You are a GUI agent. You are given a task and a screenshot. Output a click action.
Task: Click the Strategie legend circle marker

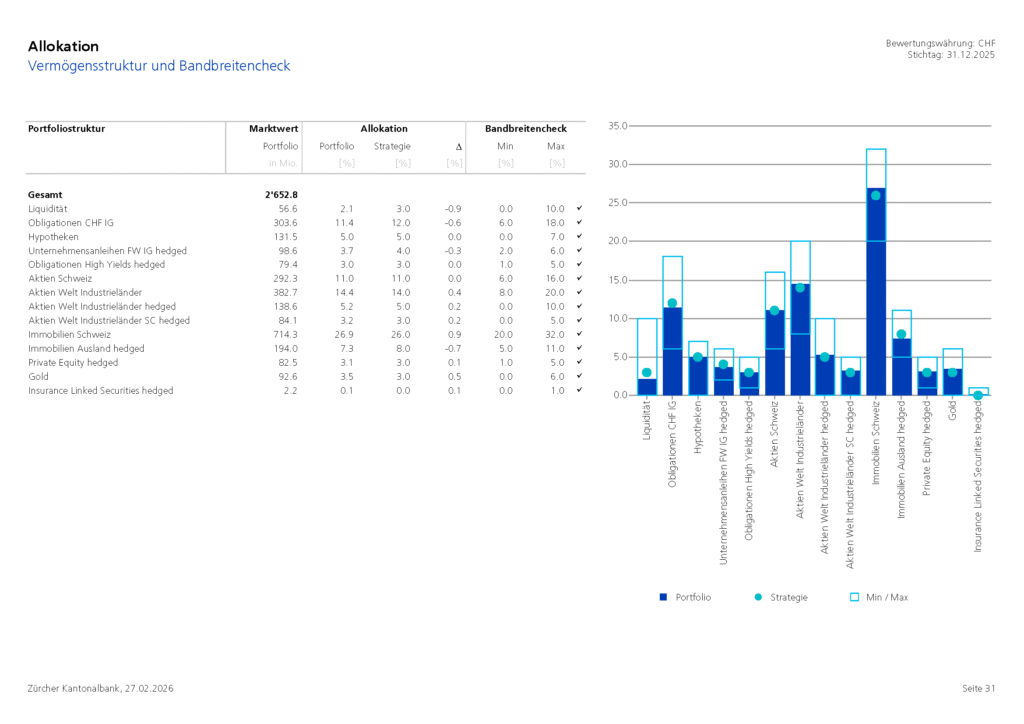pos(758,597)
